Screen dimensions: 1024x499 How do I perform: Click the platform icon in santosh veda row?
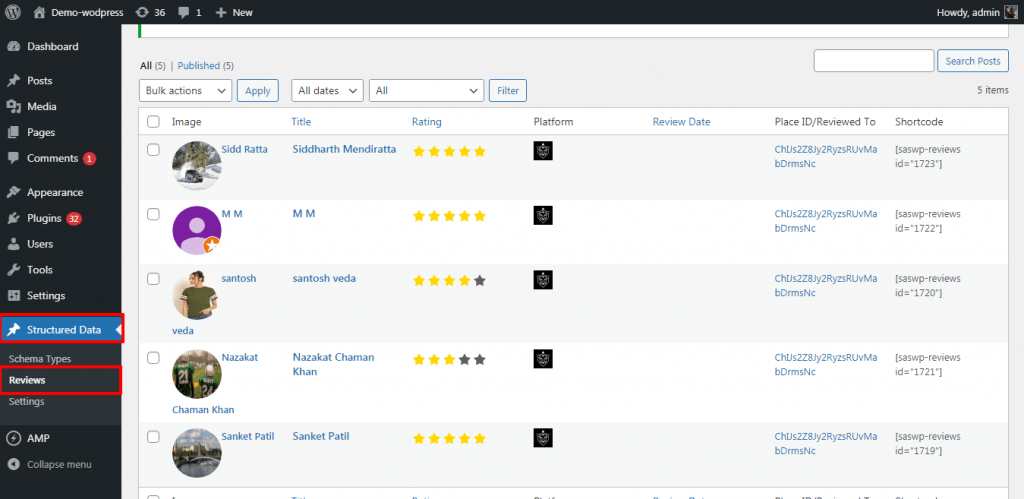pyautogui.click(x=543, y=280)
